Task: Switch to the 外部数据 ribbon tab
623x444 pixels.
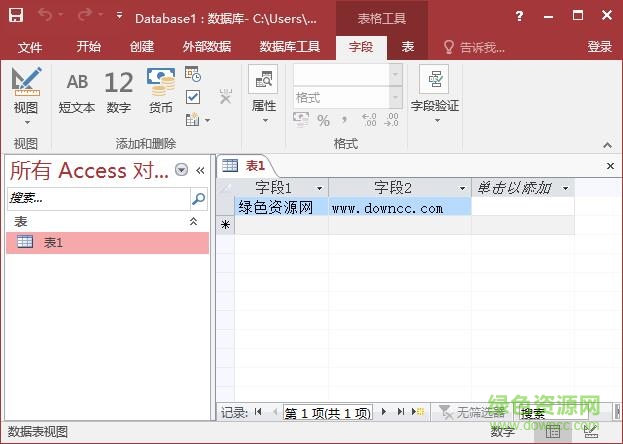Action: tap(206, 47)
